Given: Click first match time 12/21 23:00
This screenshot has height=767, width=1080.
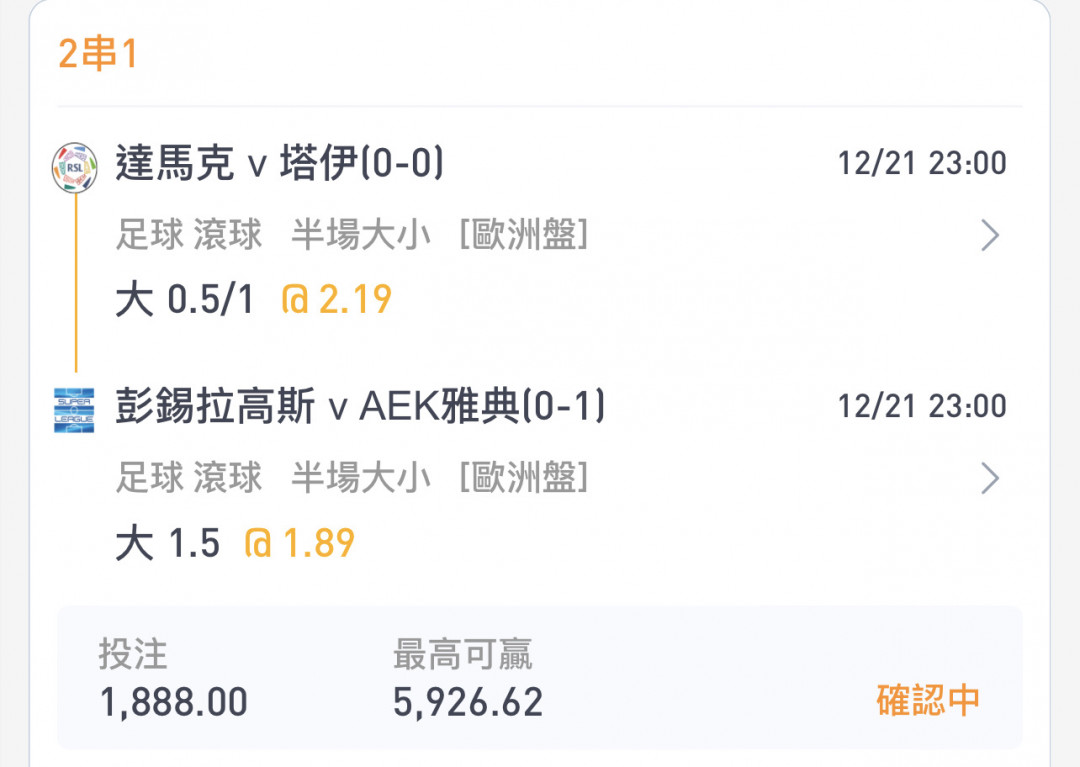Looking at the screenshot, I should (922, 164).
